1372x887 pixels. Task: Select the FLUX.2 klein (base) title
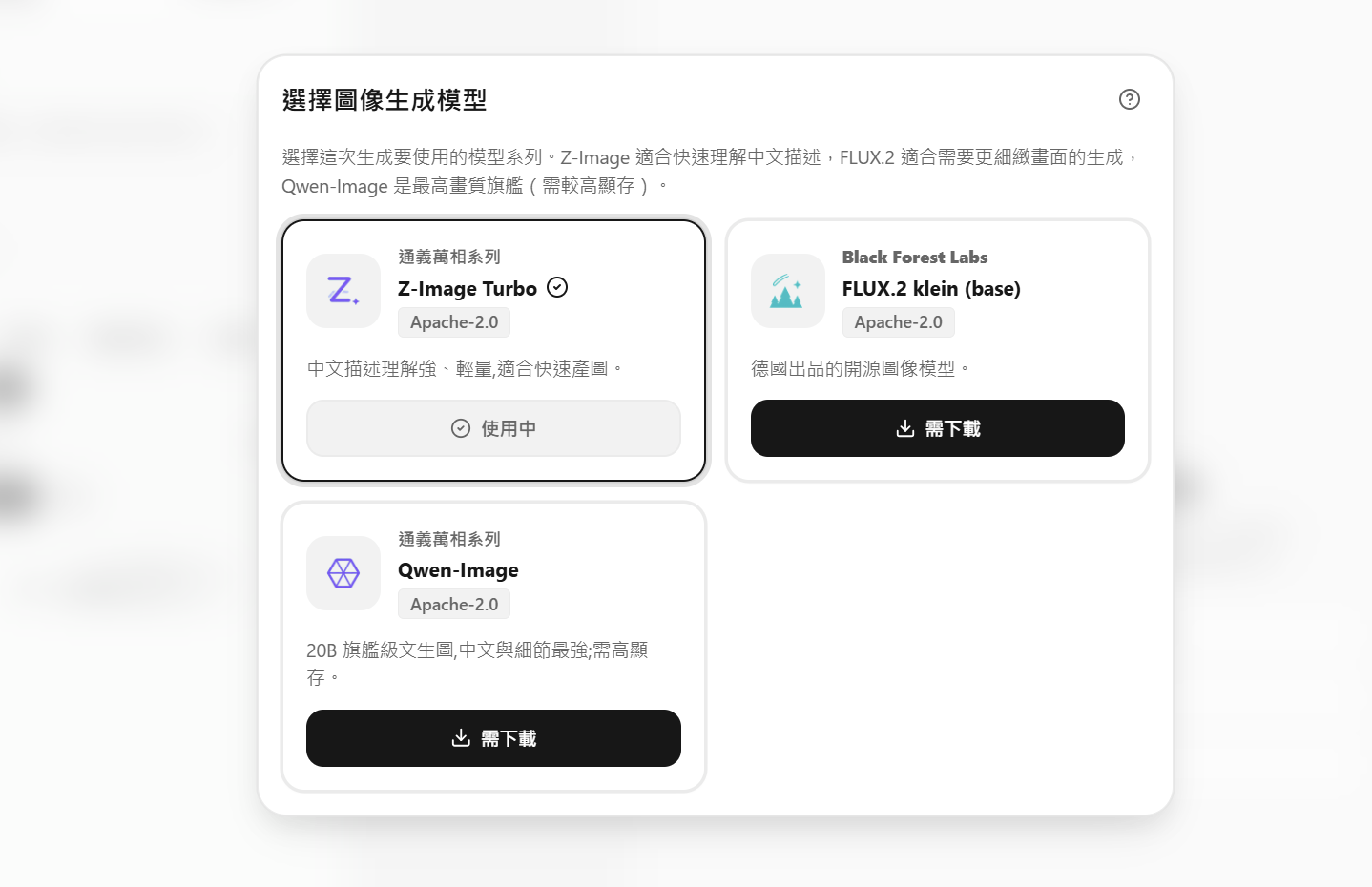(x=931, y=289)
